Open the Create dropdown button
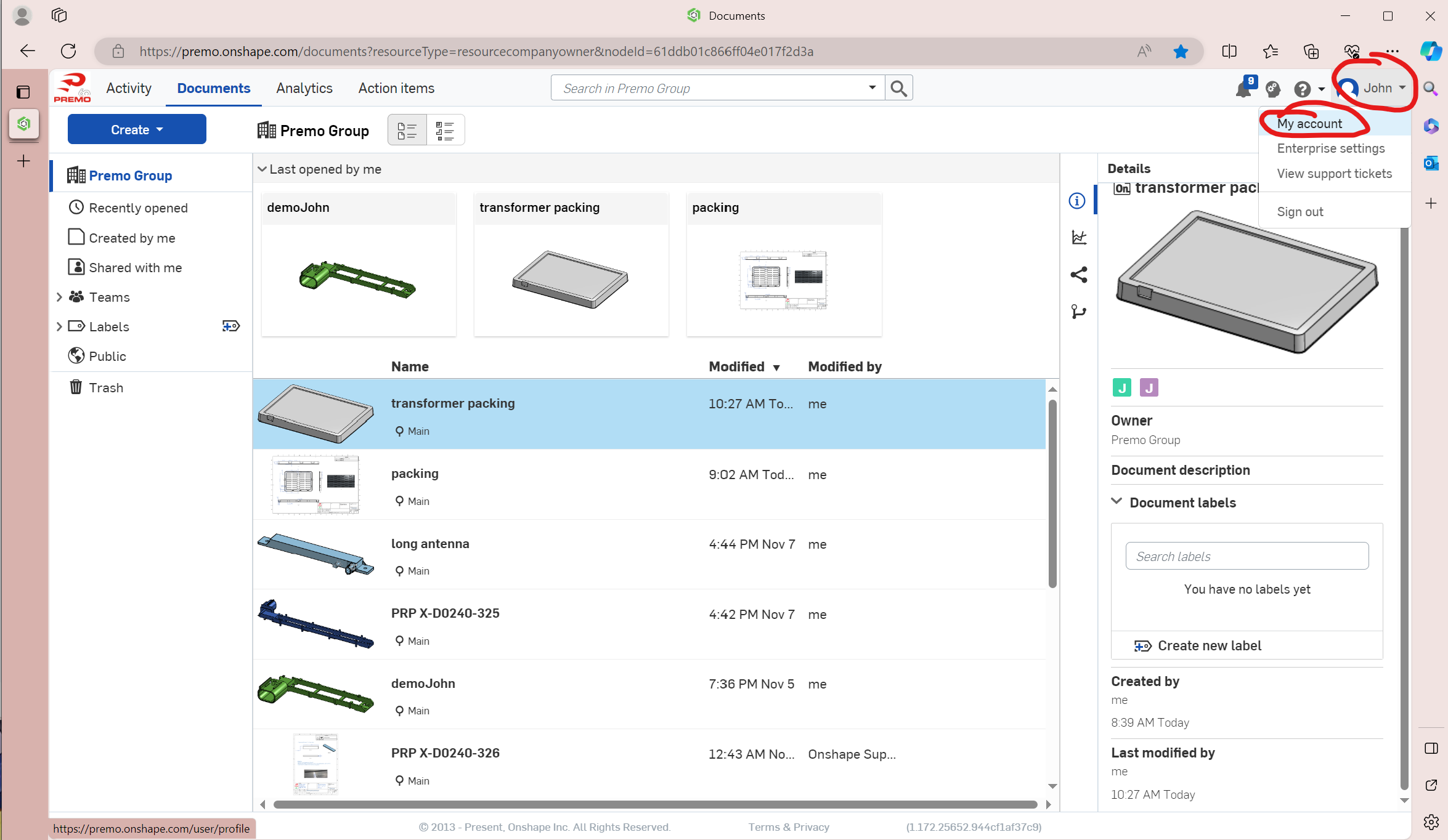Image resolution: width=1448 pixels, height=840 pixels. (x=137, y=129)
